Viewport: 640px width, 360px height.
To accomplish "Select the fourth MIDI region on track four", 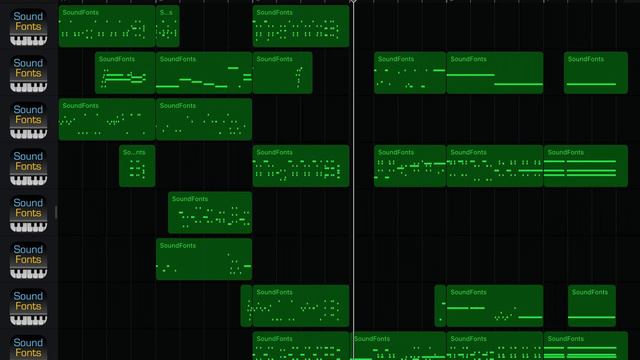I will coord(495,166).
